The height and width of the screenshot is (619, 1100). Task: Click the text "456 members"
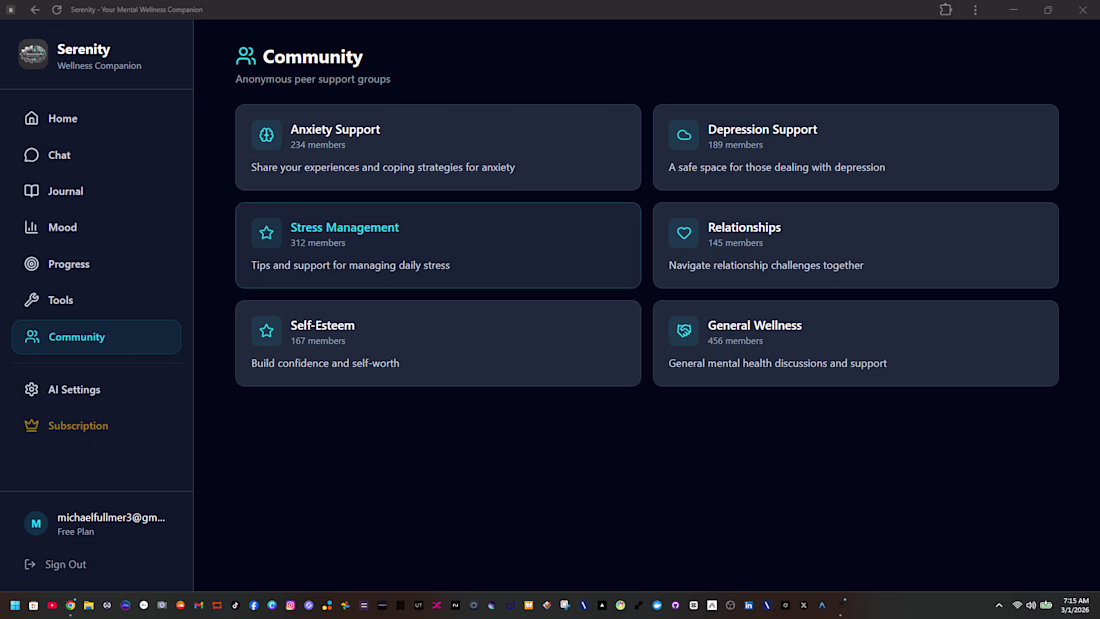tap(735, 341)
